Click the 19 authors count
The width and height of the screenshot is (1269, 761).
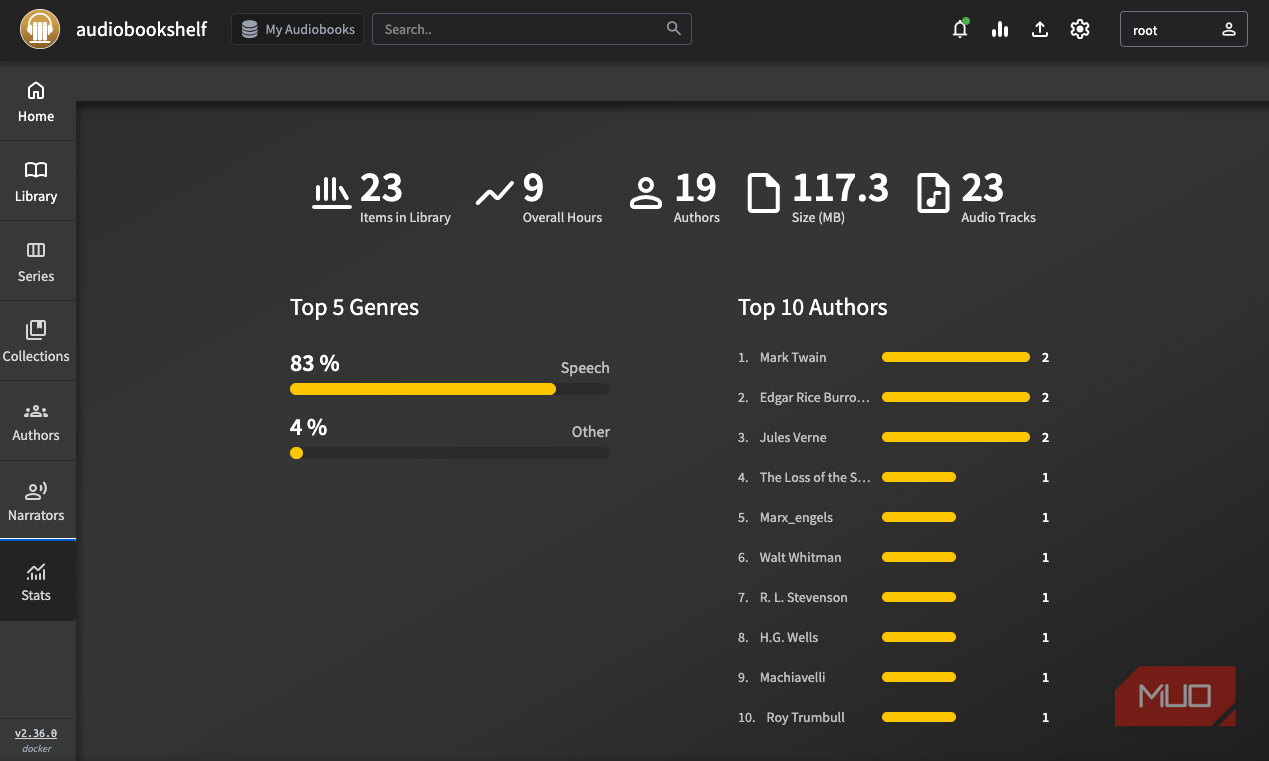click(696, 187)
